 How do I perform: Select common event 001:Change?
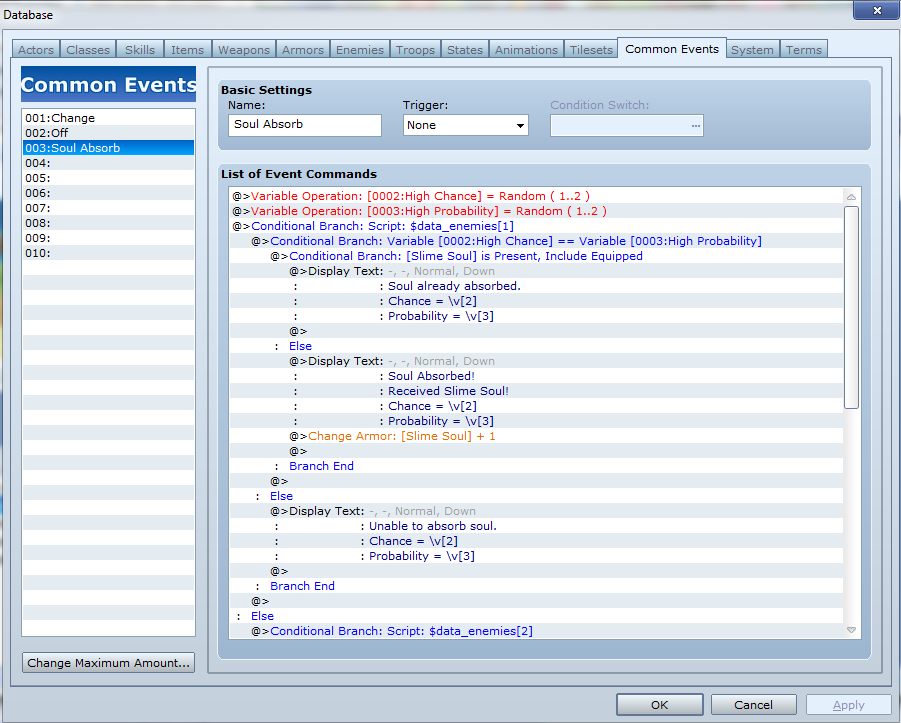(x=60, y=118)
